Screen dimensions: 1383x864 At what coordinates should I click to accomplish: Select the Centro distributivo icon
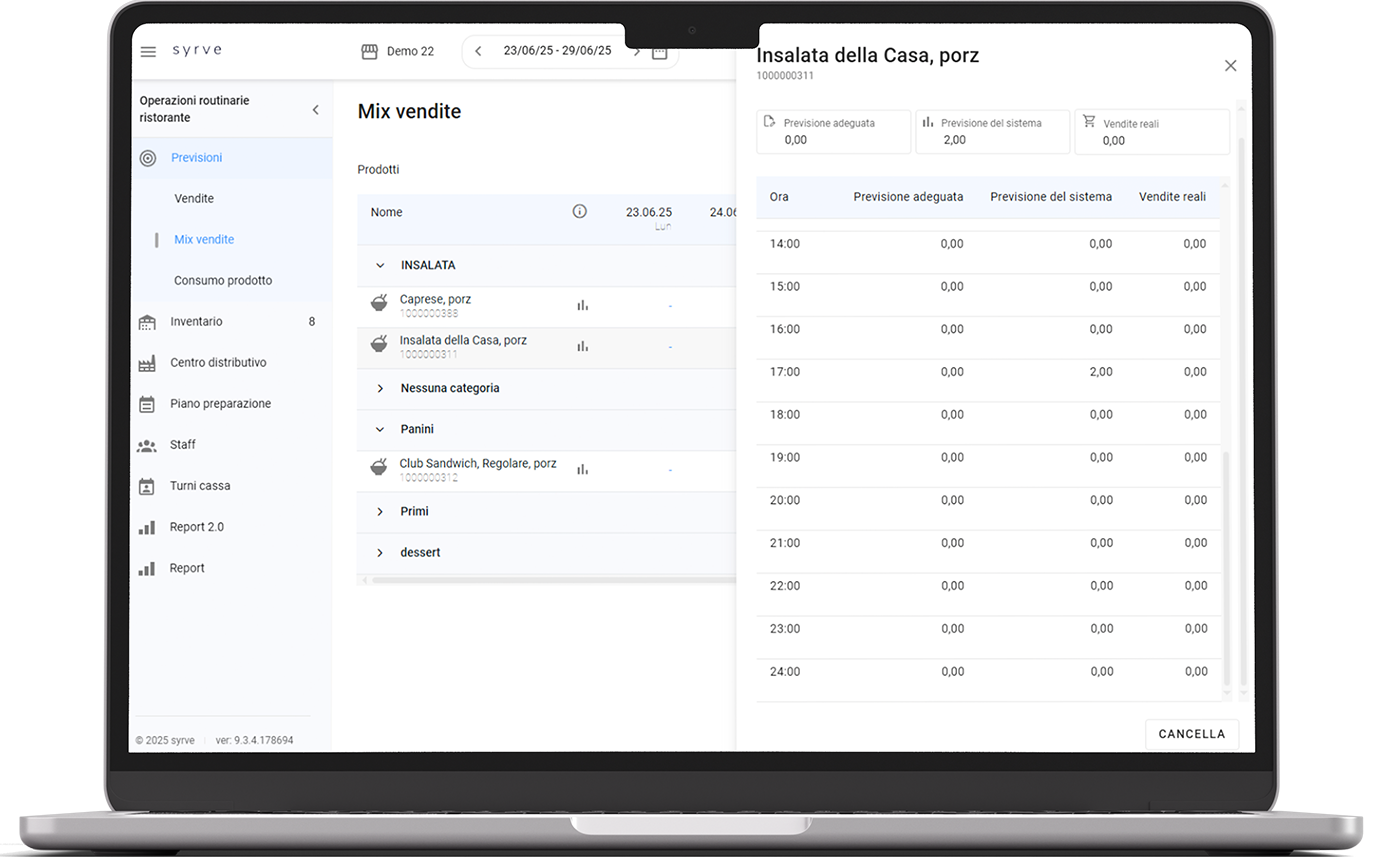pos(148,362)
